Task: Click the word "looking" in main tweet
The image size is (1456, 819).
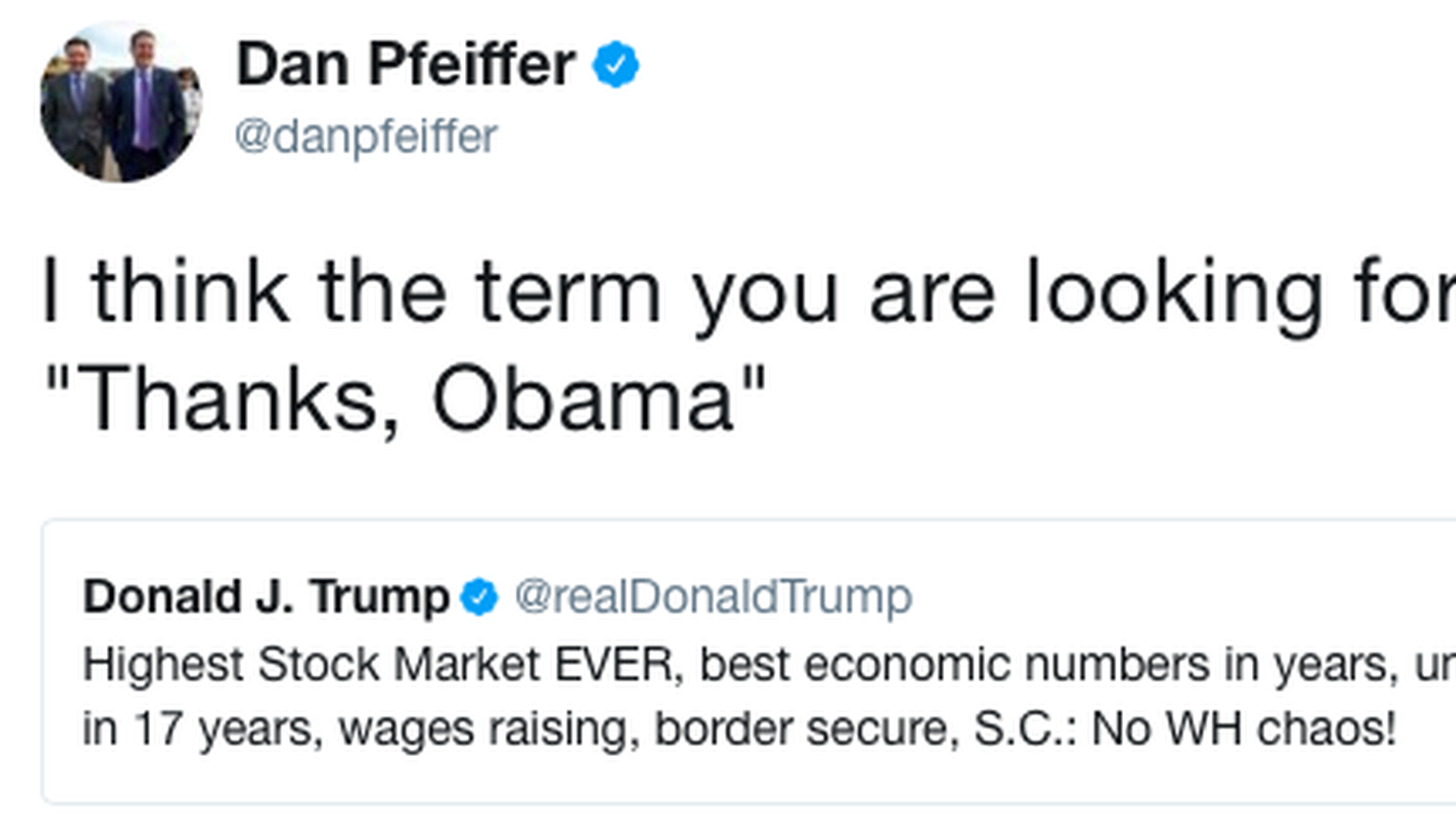Action: coord(1174,292)
